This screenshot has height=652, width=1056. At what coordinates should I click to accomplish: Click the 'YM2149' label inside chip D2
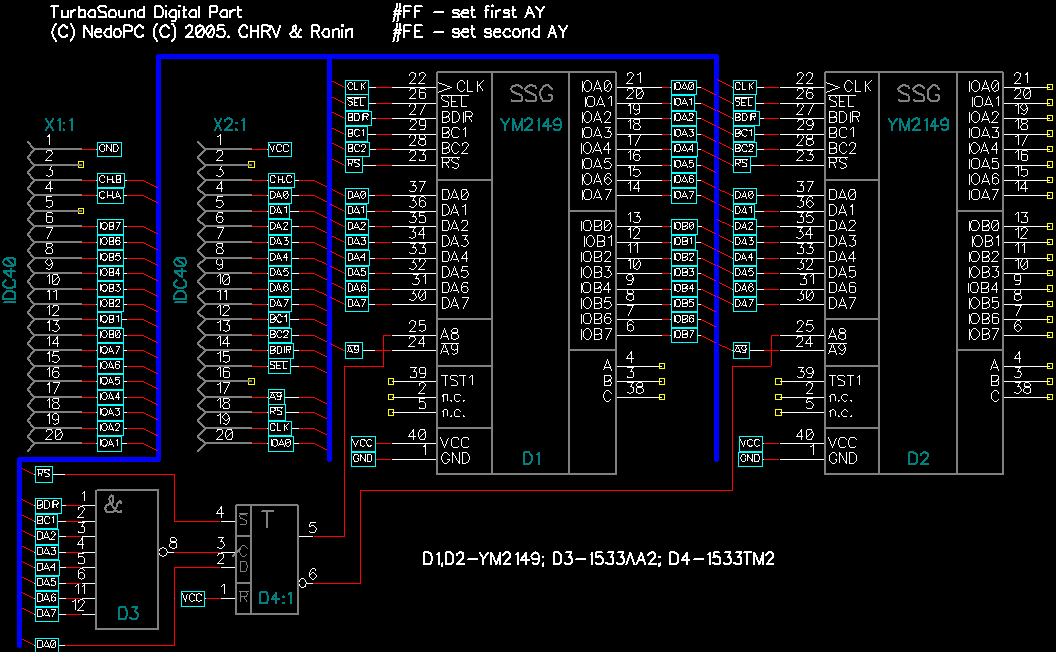(918, 125)
